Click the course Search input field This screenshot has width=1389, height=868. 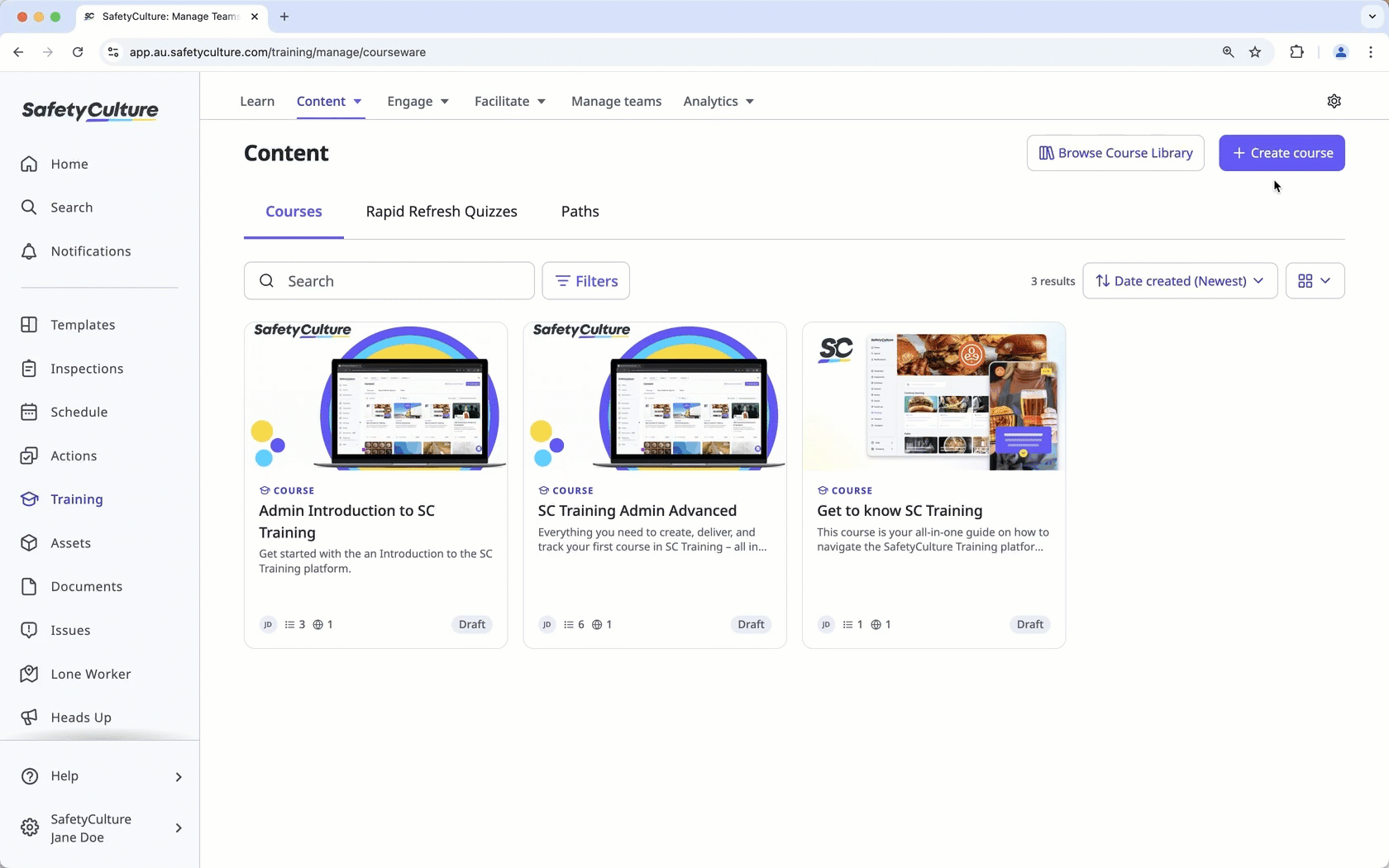(389, 281)
